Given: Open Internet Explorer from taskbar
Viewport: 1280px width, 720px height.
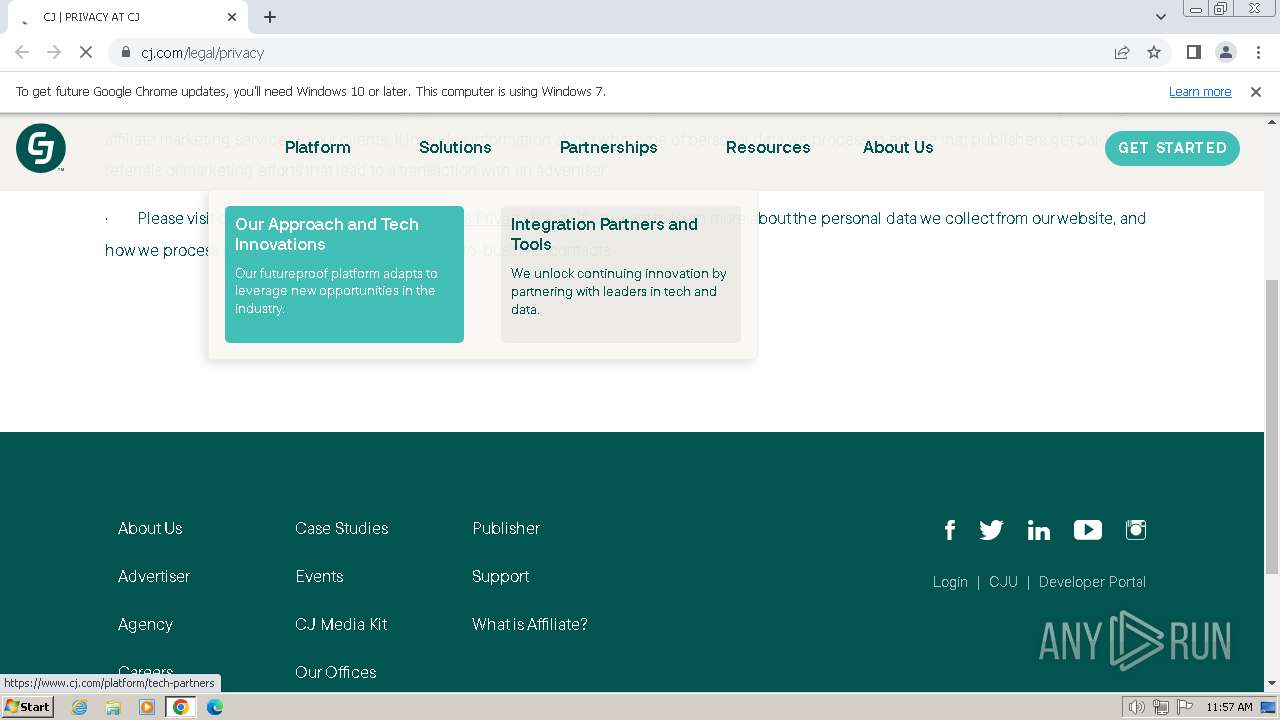Looking at the screenshot, I should (x=80, y=707).
